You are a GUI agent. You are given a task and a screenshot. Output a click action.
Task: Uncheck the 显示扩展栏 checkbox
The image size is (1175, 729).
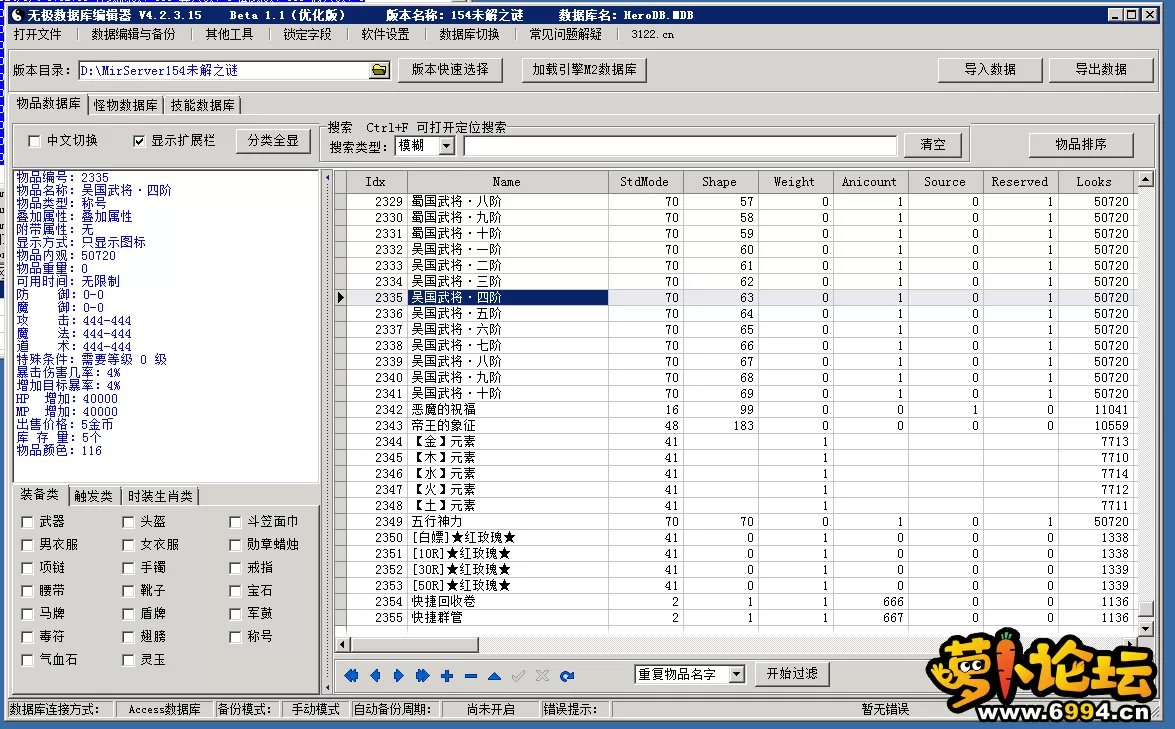tap(139, 141)
